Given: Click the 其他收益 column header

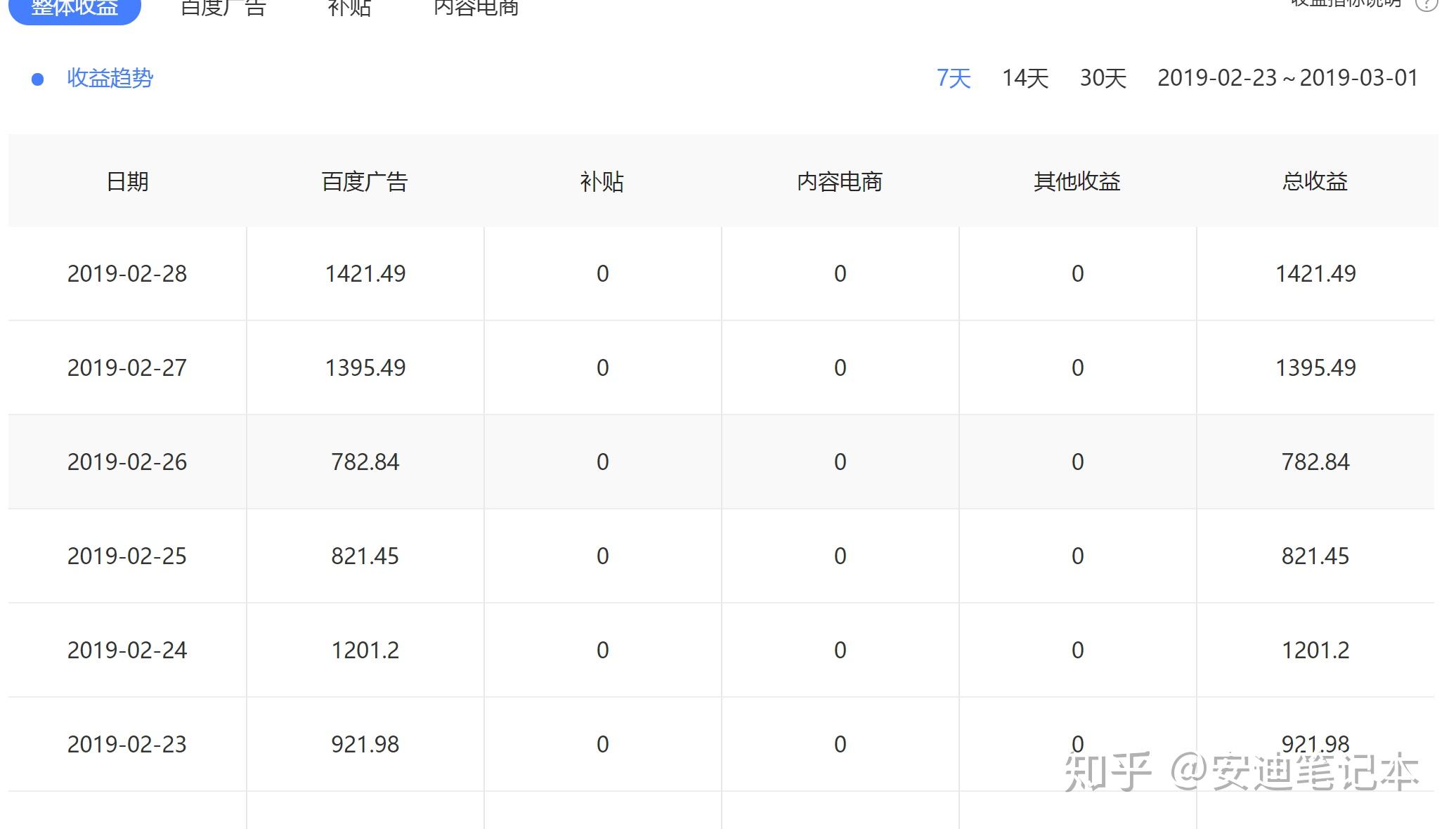Looking at the screenshot, I should [1077, 181].
